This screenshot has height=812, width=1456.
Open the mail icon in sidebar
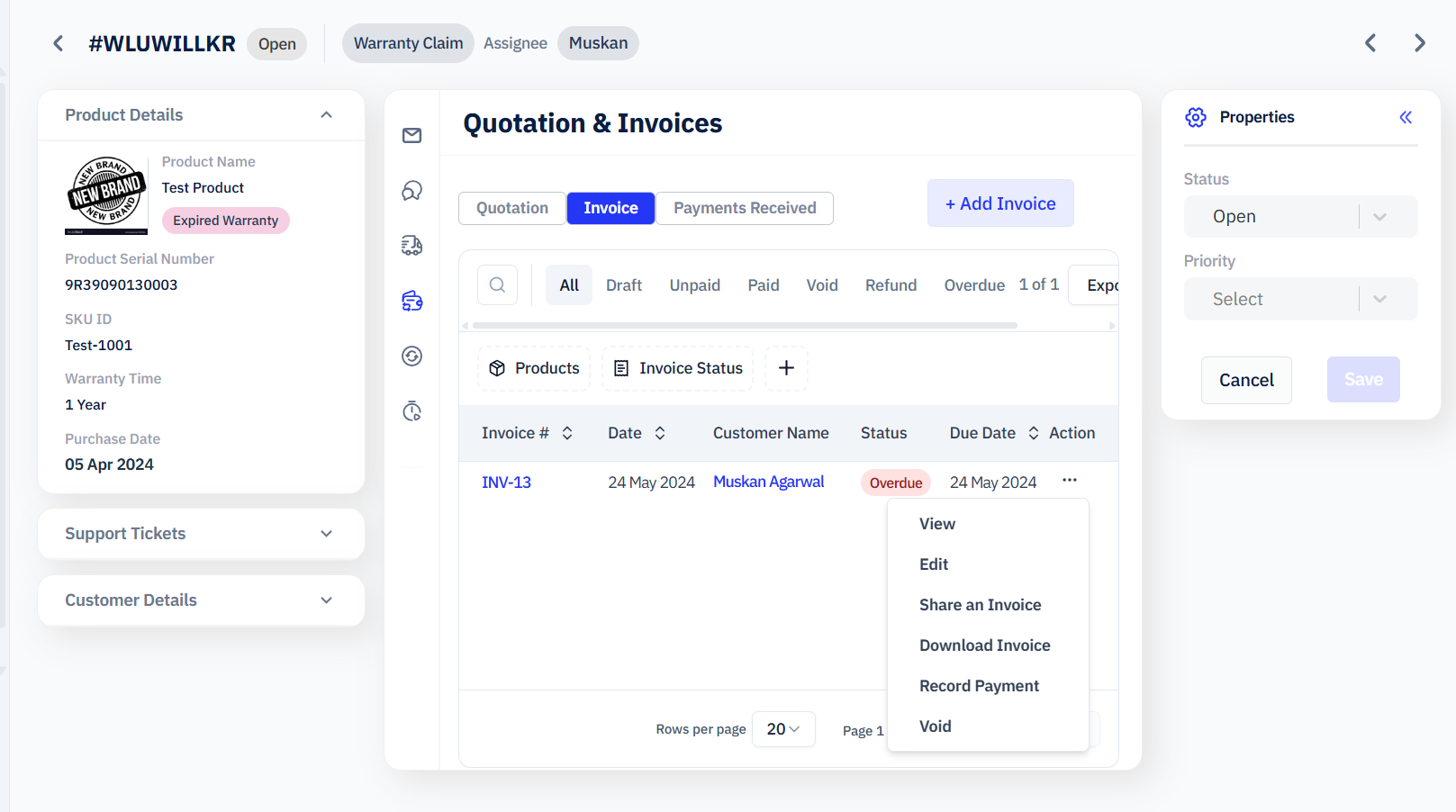tap(411, 136)
